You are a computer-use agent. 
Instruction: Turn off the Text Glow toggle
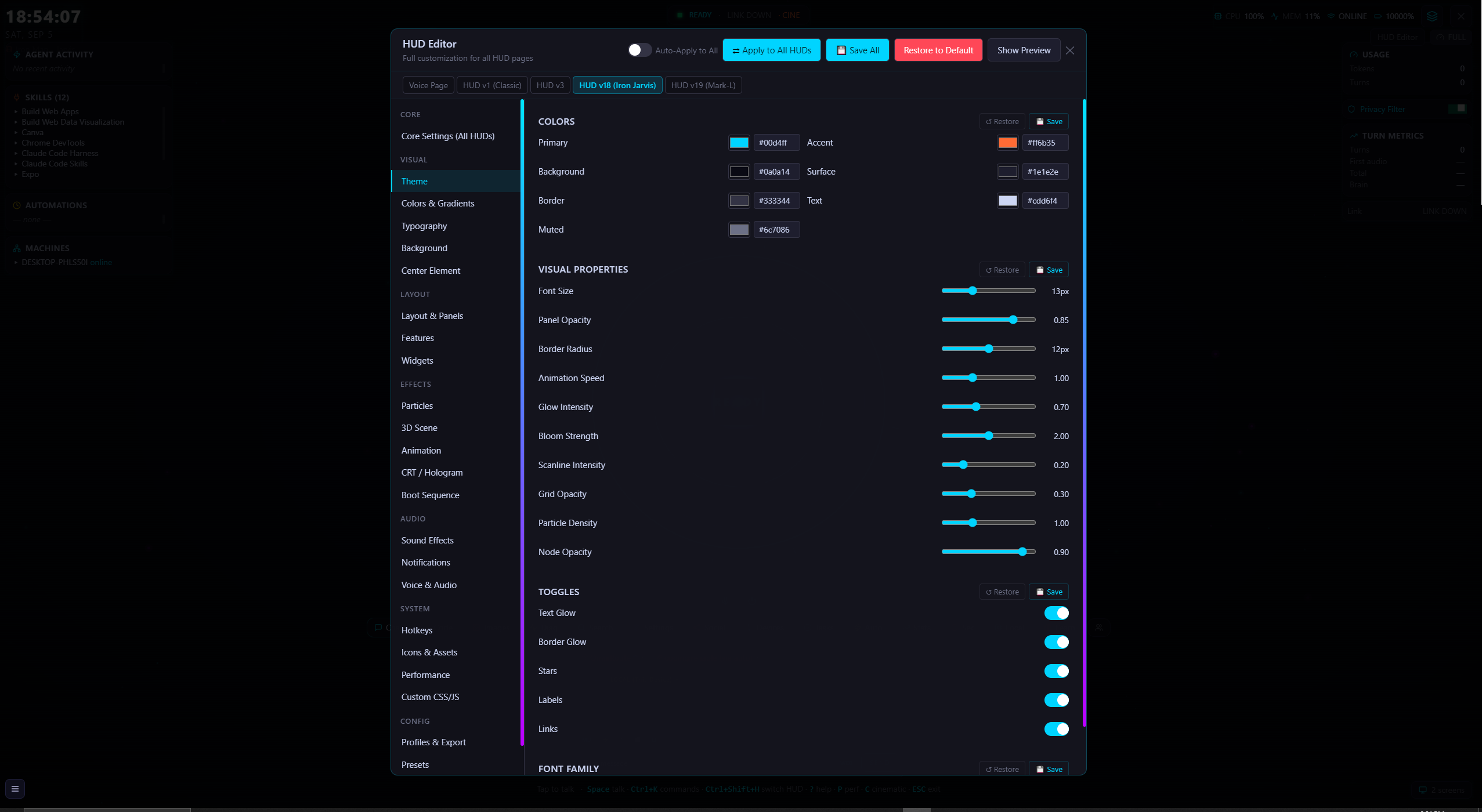(x=1056, y=613)
